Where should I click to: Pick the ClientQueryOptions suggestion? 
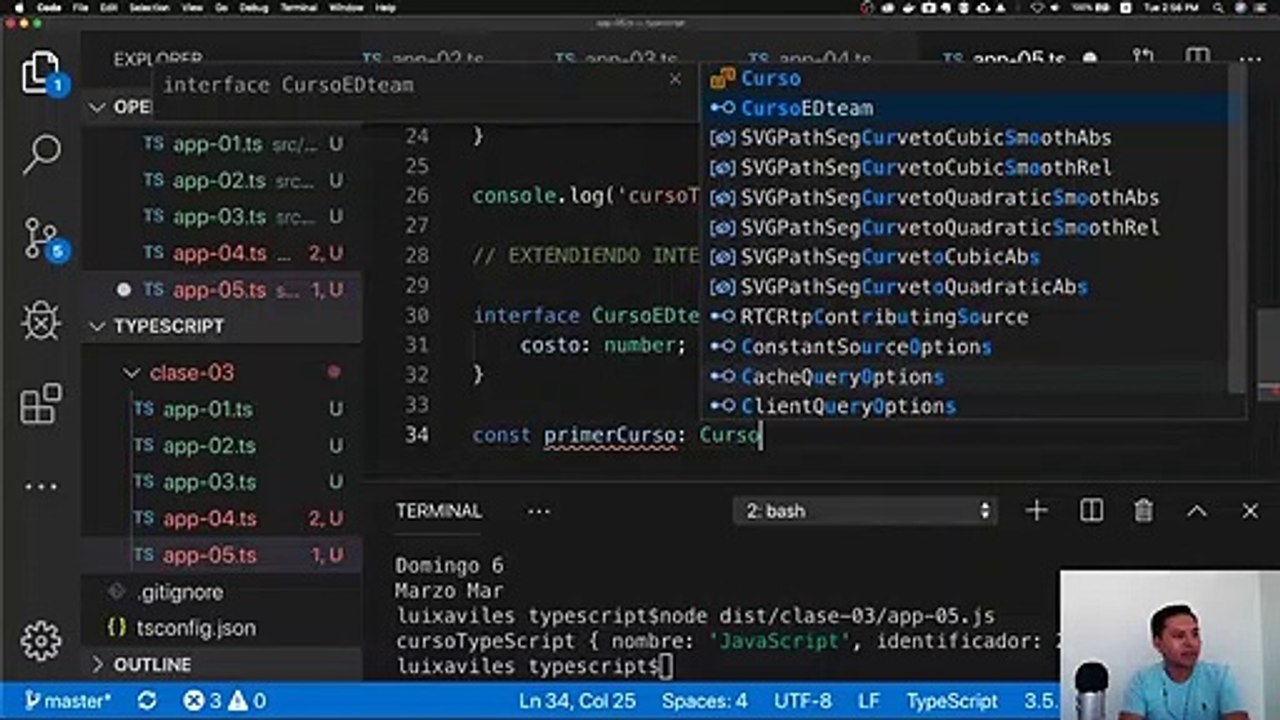pos(968,406)
